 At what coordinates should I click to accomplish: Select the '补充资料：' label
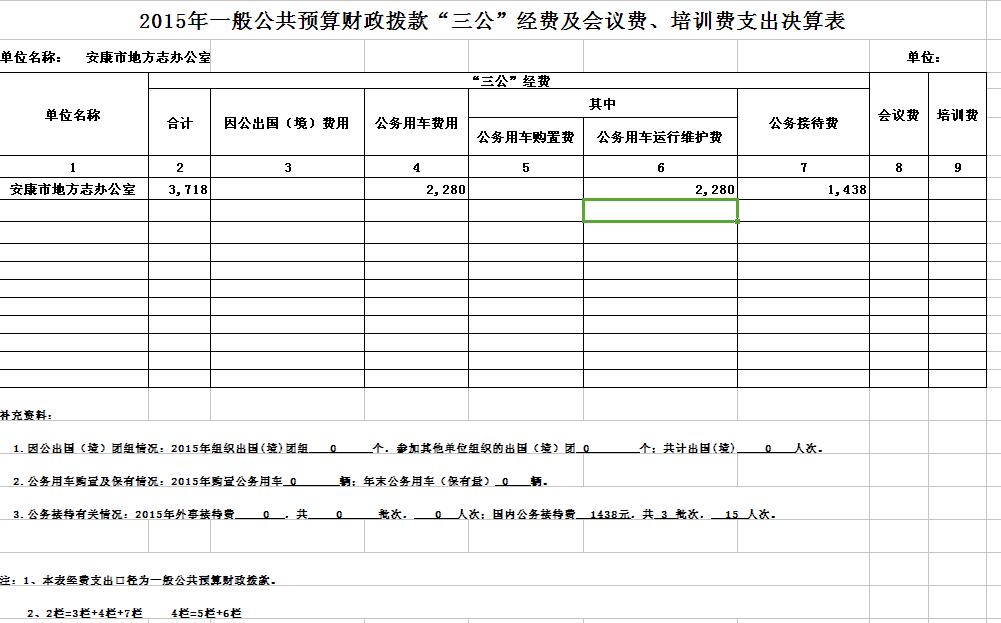pos(26,416)
